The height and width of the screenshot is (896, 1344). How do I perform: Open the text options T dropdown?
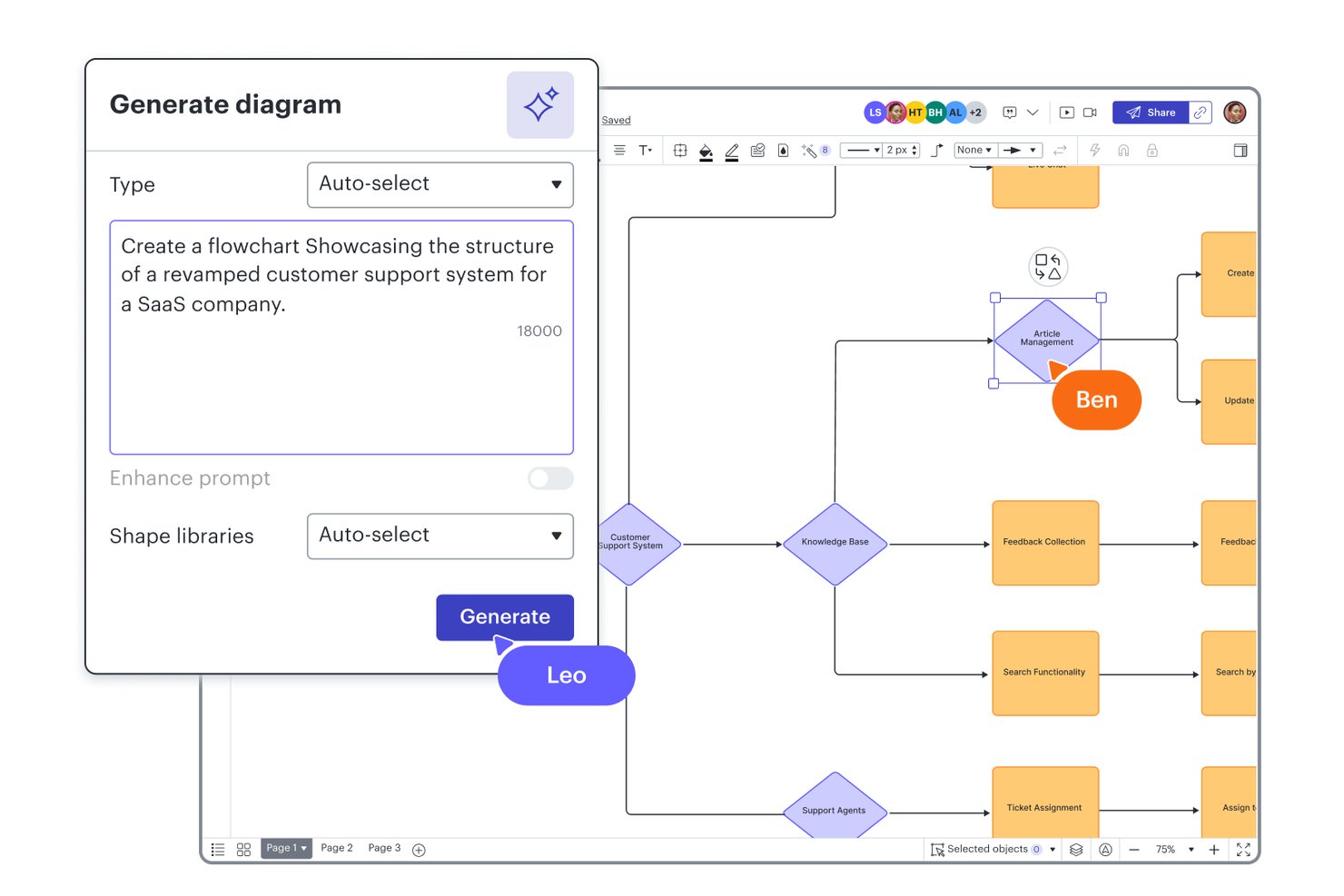646,151
